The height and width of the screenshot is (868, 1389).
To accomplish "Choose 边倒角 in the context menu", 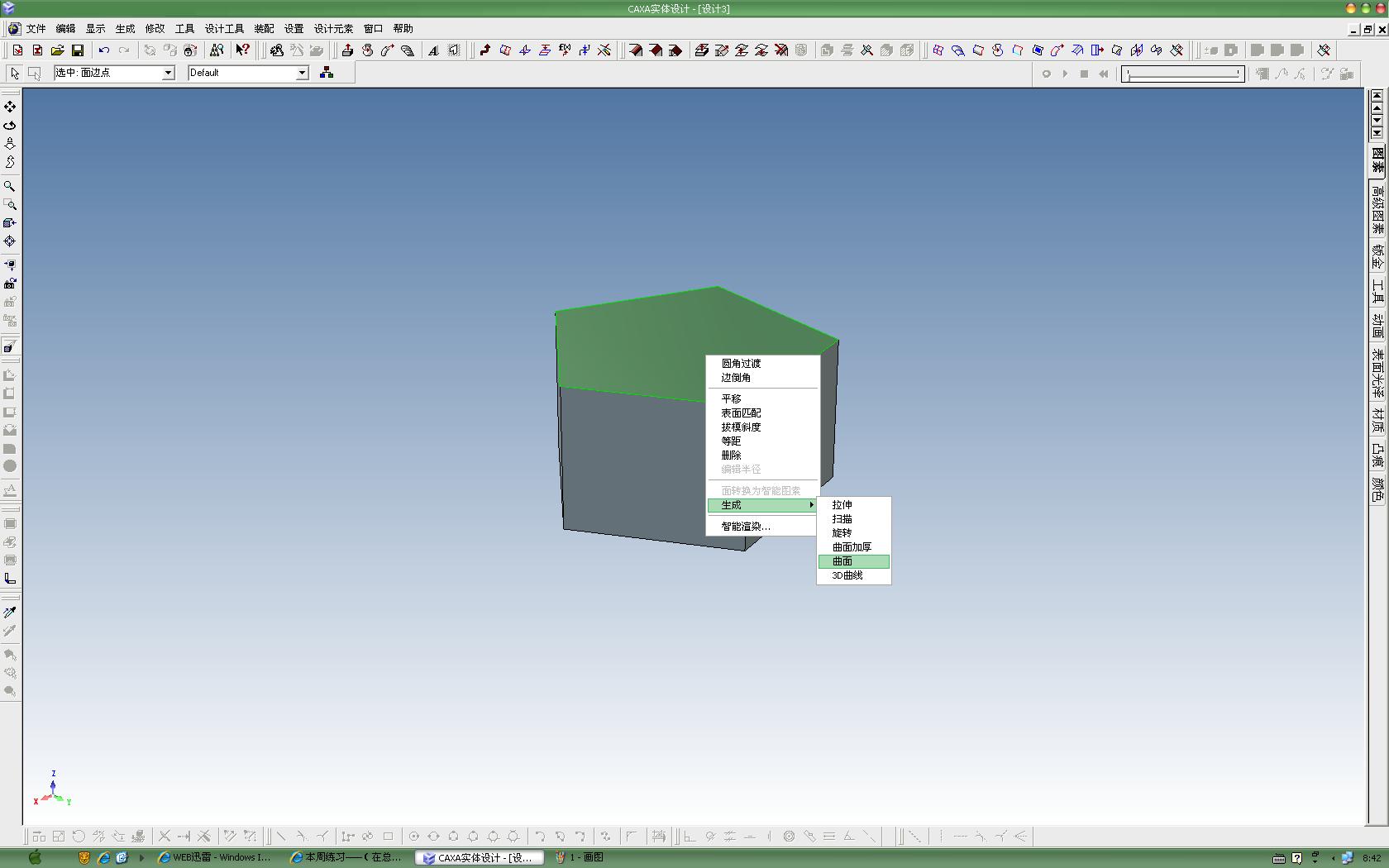I will tap(762, 378).
